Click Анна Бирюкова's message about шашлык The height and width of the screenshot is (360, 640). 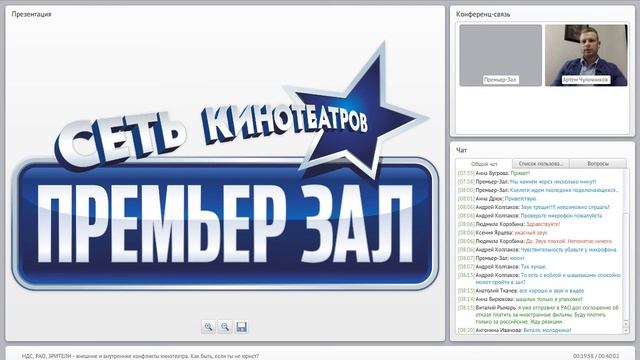click(x=549, y=299)
